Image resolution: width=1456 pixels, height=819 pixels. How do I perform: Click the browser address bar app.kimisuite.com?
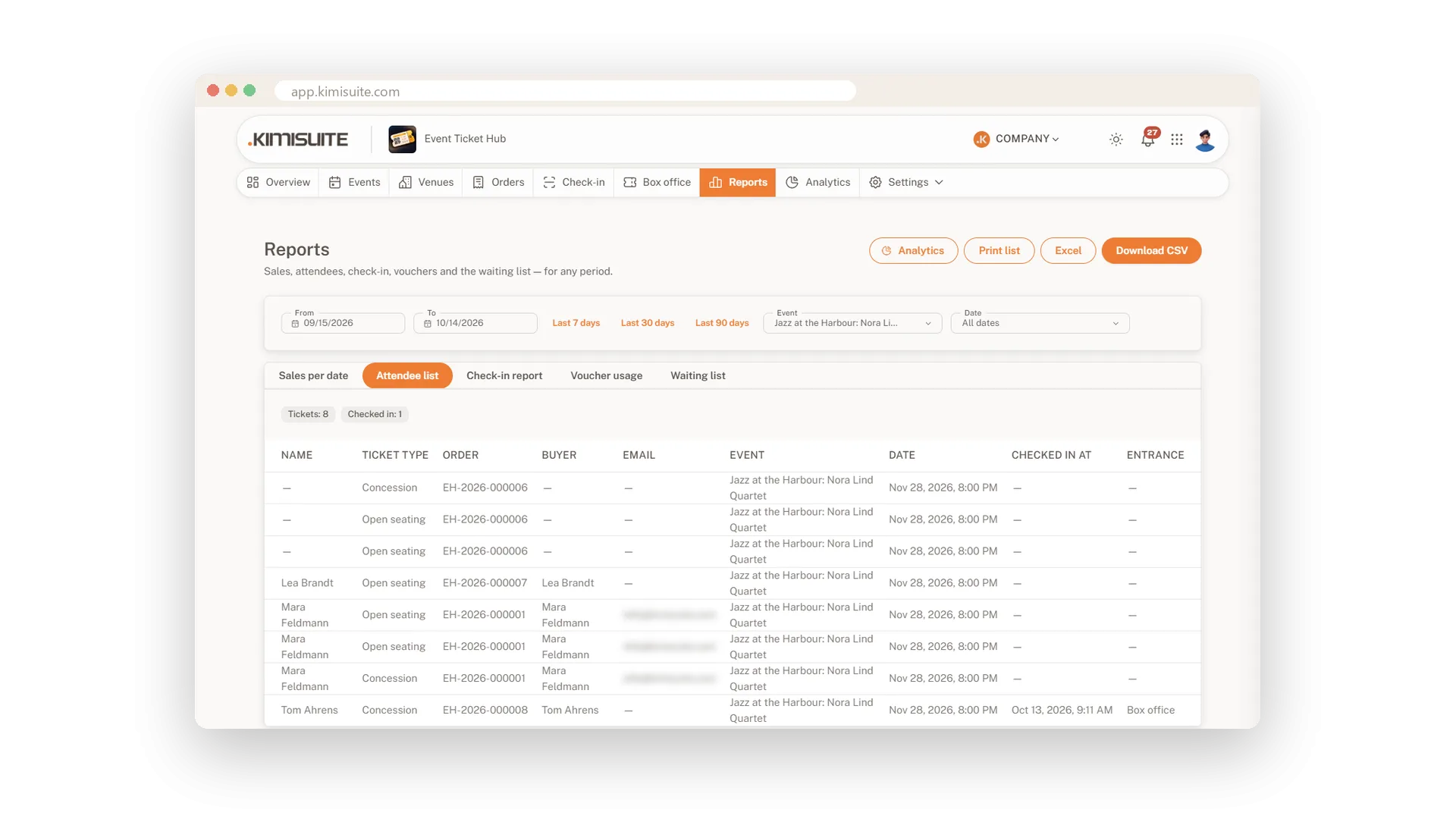click(565, 92)
